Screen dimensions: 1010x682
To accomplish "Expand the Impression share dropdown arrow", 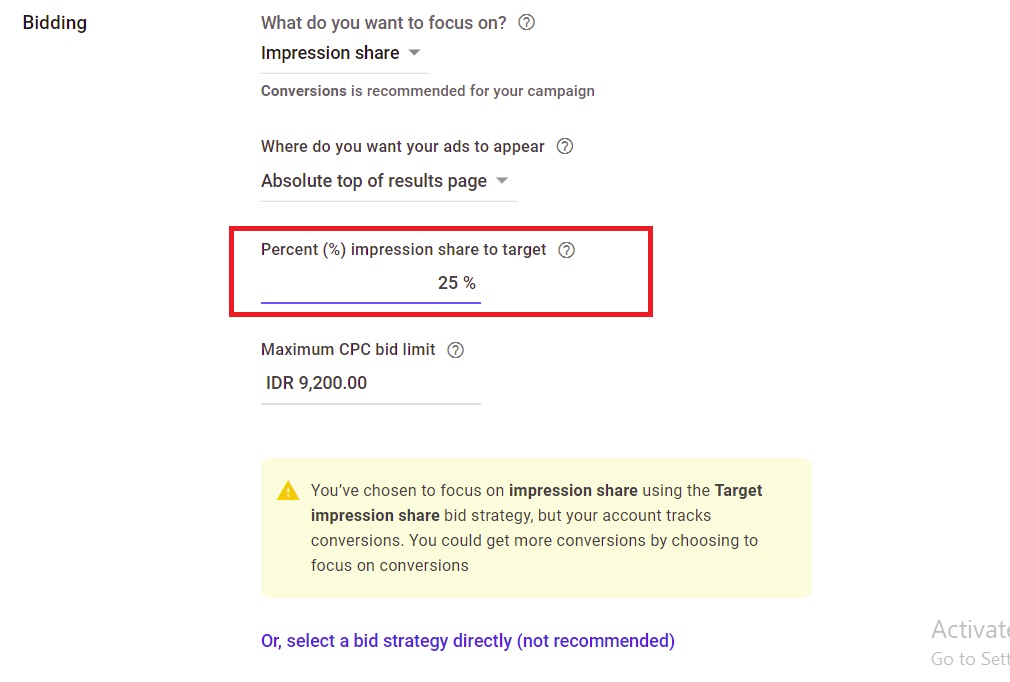I will [415, 53].
